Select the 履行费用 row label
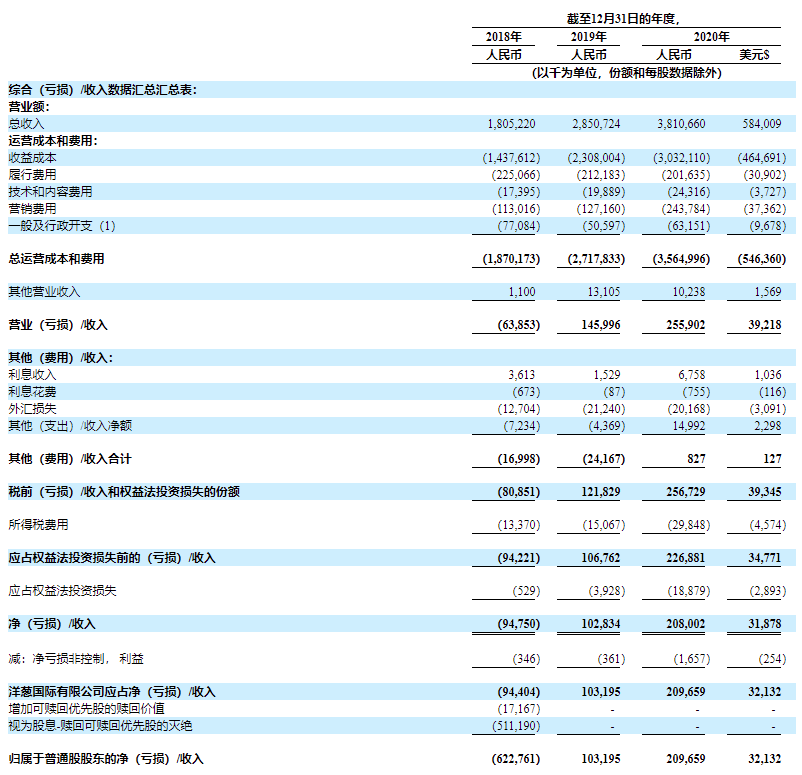Screen dimensions: 802x775 (32, 175)
